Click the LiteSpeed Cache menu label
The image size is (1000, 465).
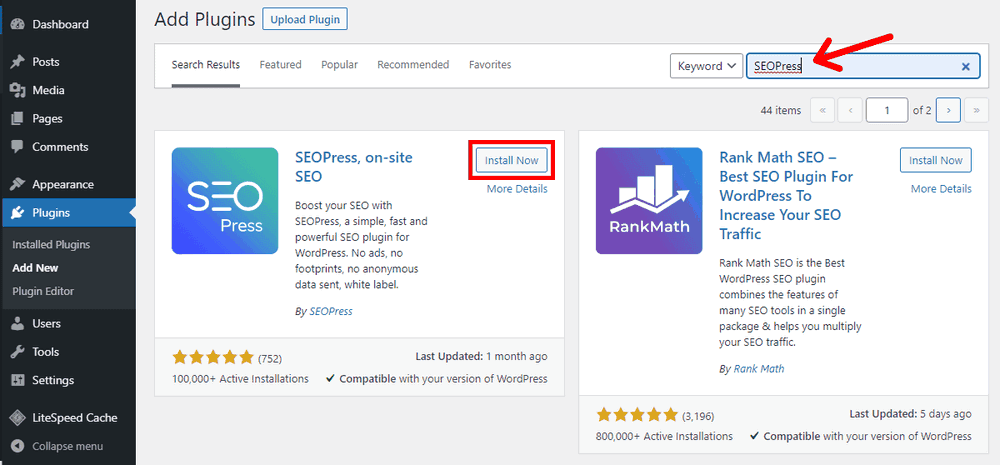75,418
